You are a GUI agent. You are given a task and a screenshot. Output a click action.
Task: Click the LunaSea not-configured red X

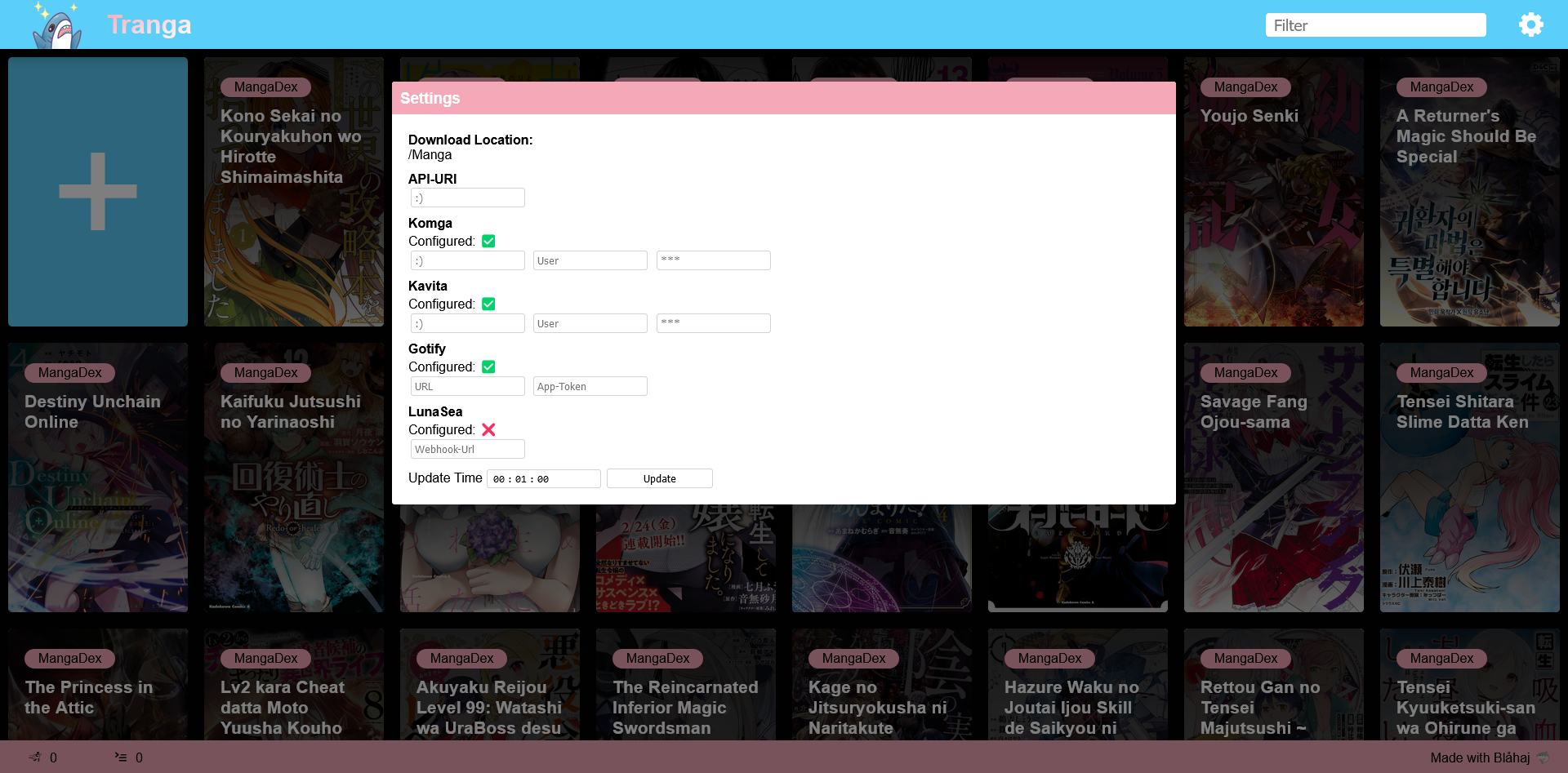tap(488, 429)
